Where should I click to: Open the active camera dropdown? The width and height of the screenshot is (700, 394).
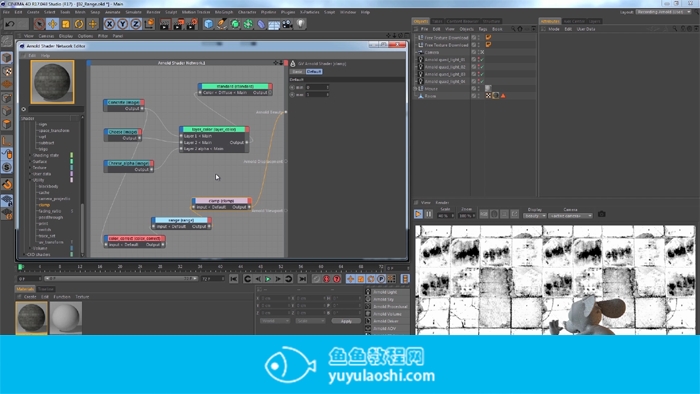click(571, 216)
